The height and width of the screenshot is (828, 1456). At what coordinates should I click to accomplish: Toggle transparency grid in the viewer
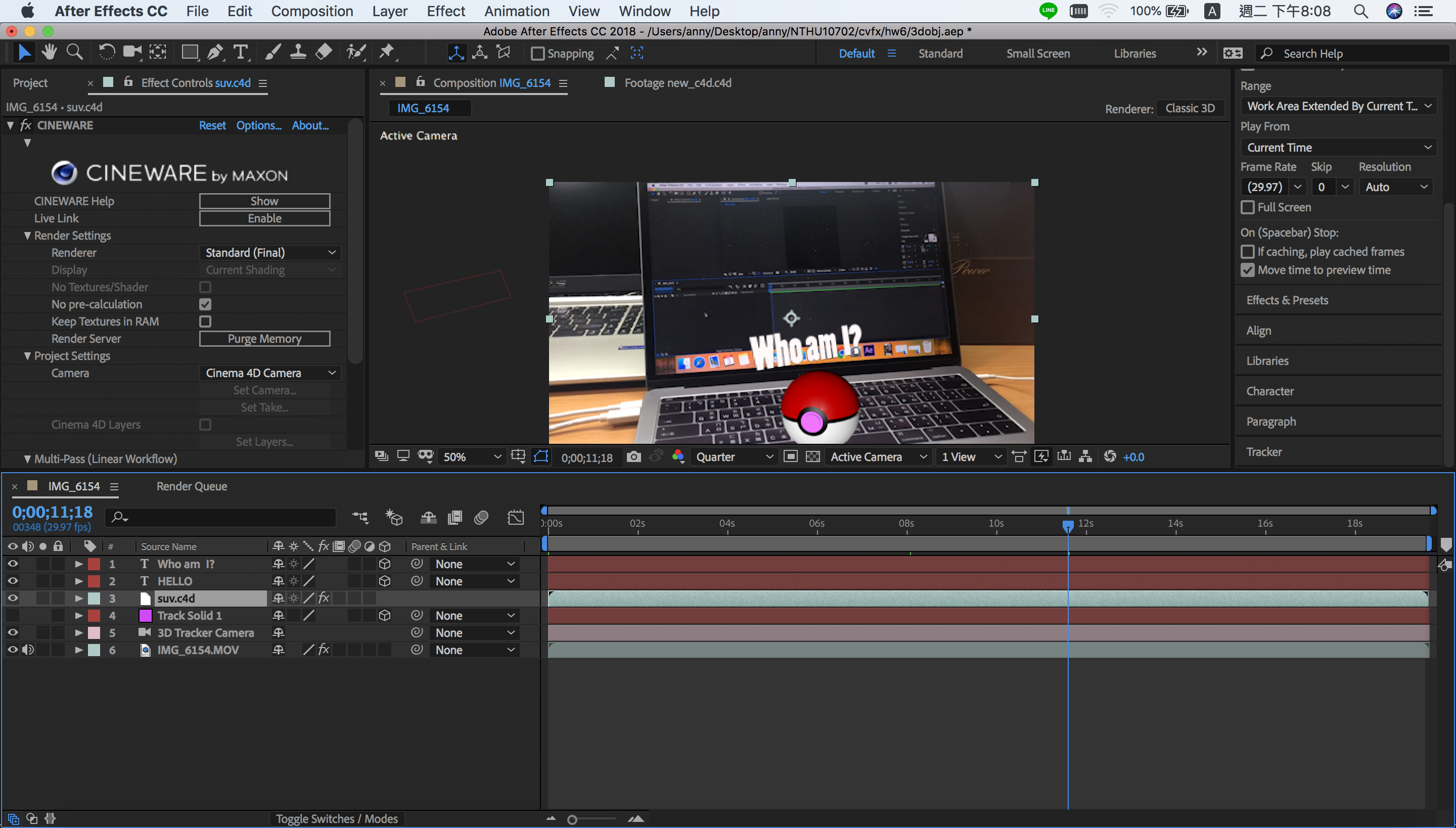813,456
